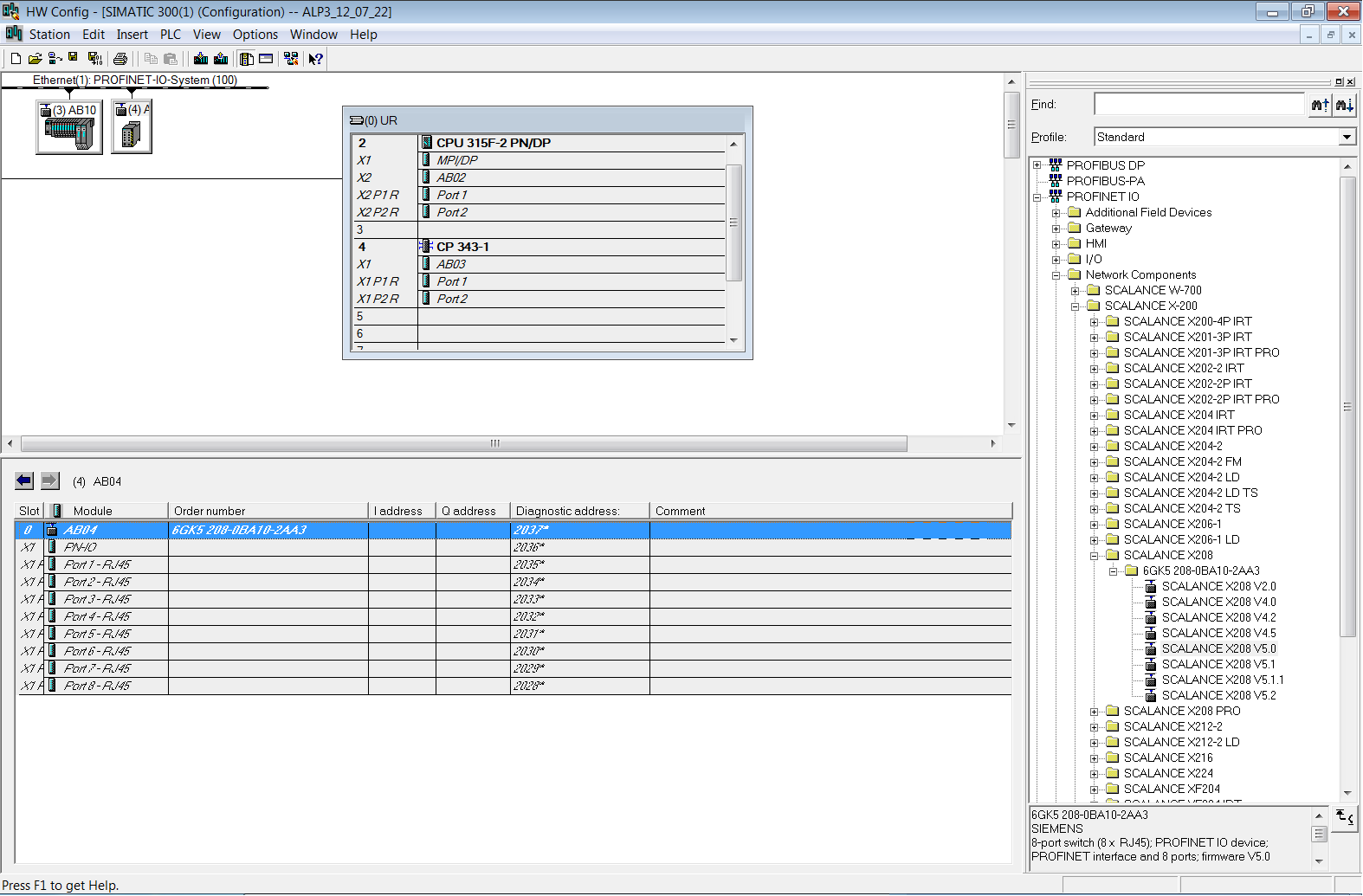Click the HW Config document icon beside Station menu
The height and width of the screenshot is (896, 1363).
14,34
